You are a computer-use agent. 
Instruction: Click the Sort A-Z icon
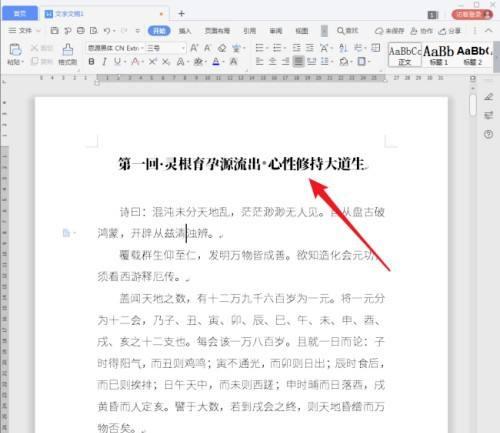click(343, 48)
